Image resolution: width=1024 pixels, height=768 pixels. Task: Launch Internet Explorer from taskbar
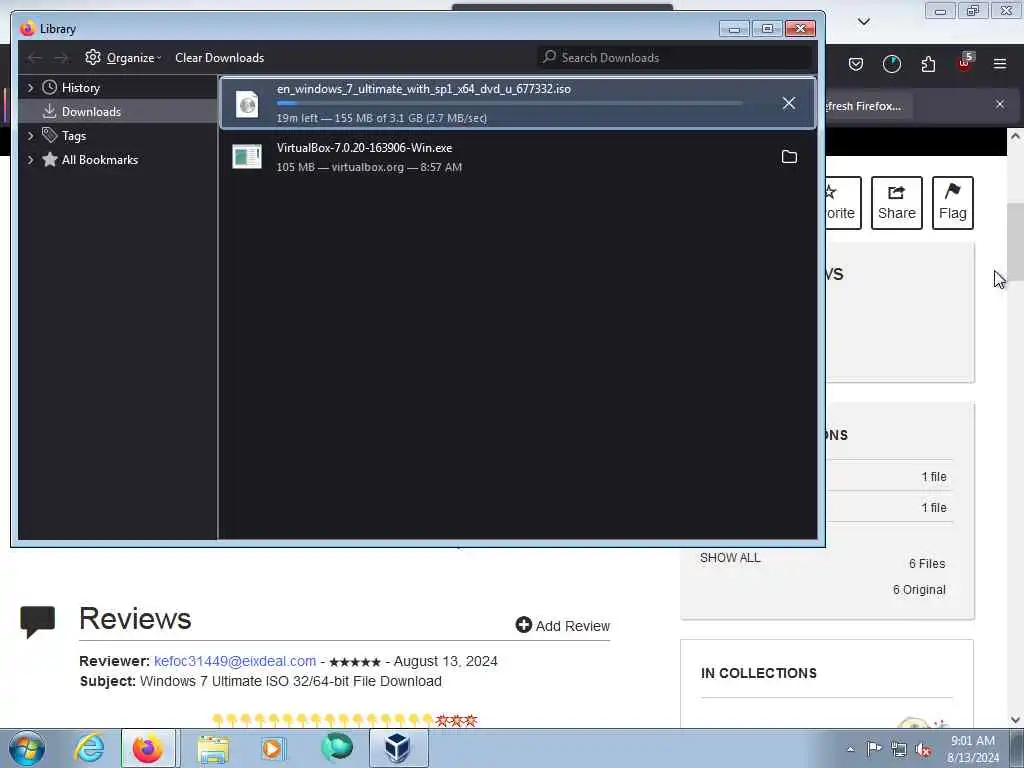89,748
